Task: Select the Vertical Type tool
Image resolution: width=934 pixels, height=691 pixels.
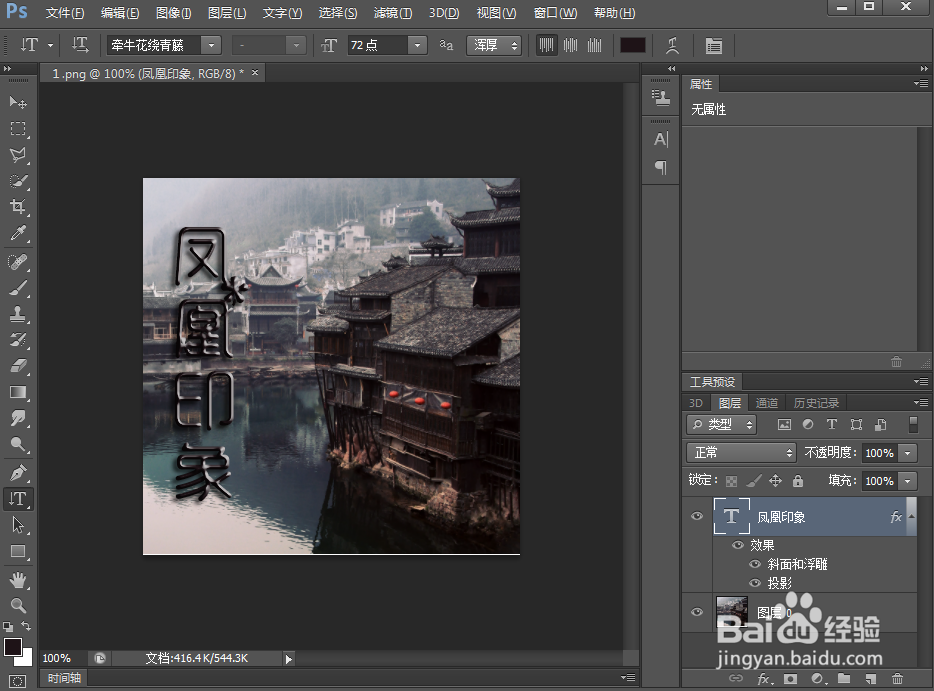Action: [18, 499]
